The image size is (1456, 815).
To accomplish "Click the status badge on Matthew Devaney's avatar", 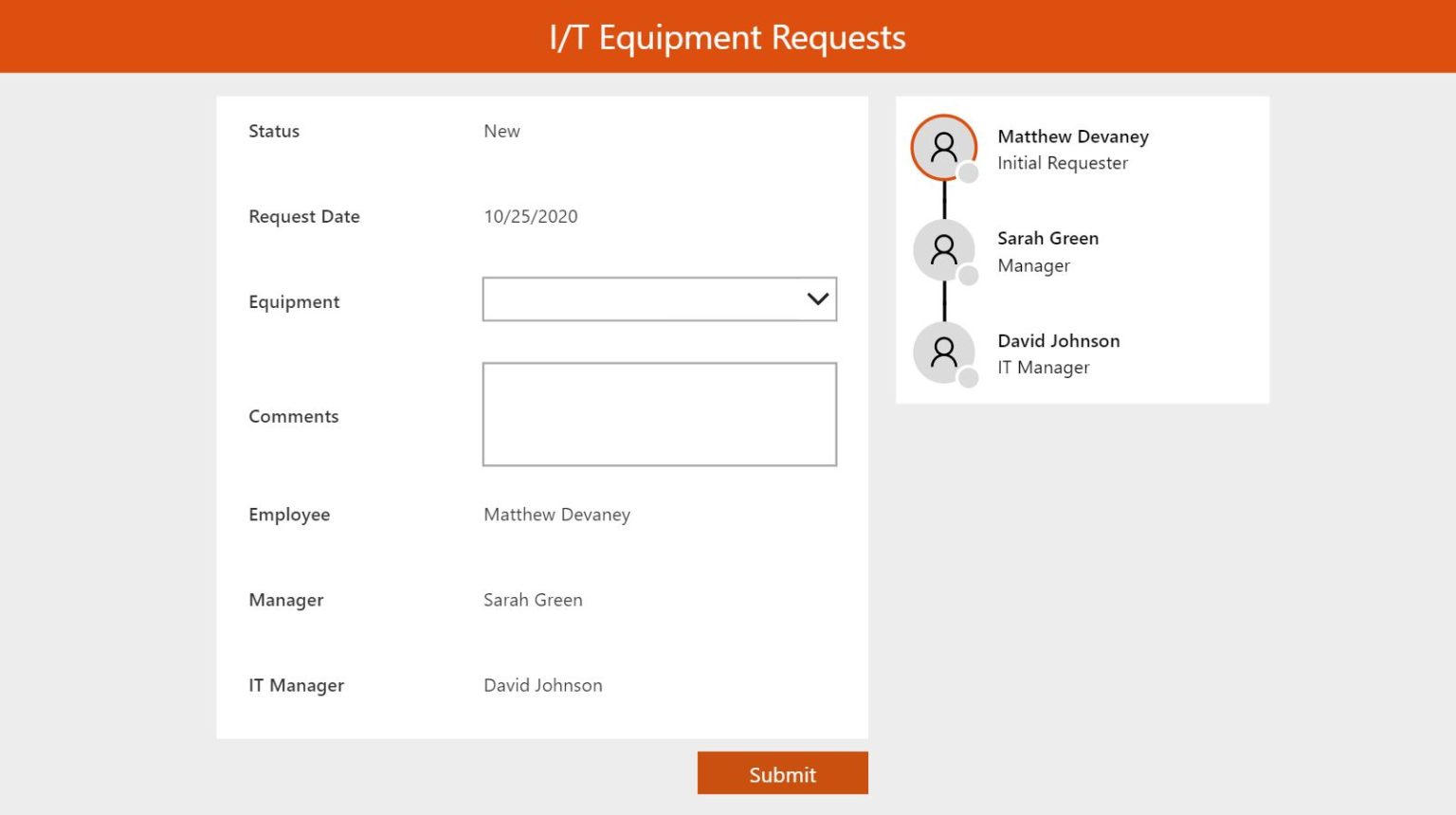I will pyautogui.click(x=967, y=172).
